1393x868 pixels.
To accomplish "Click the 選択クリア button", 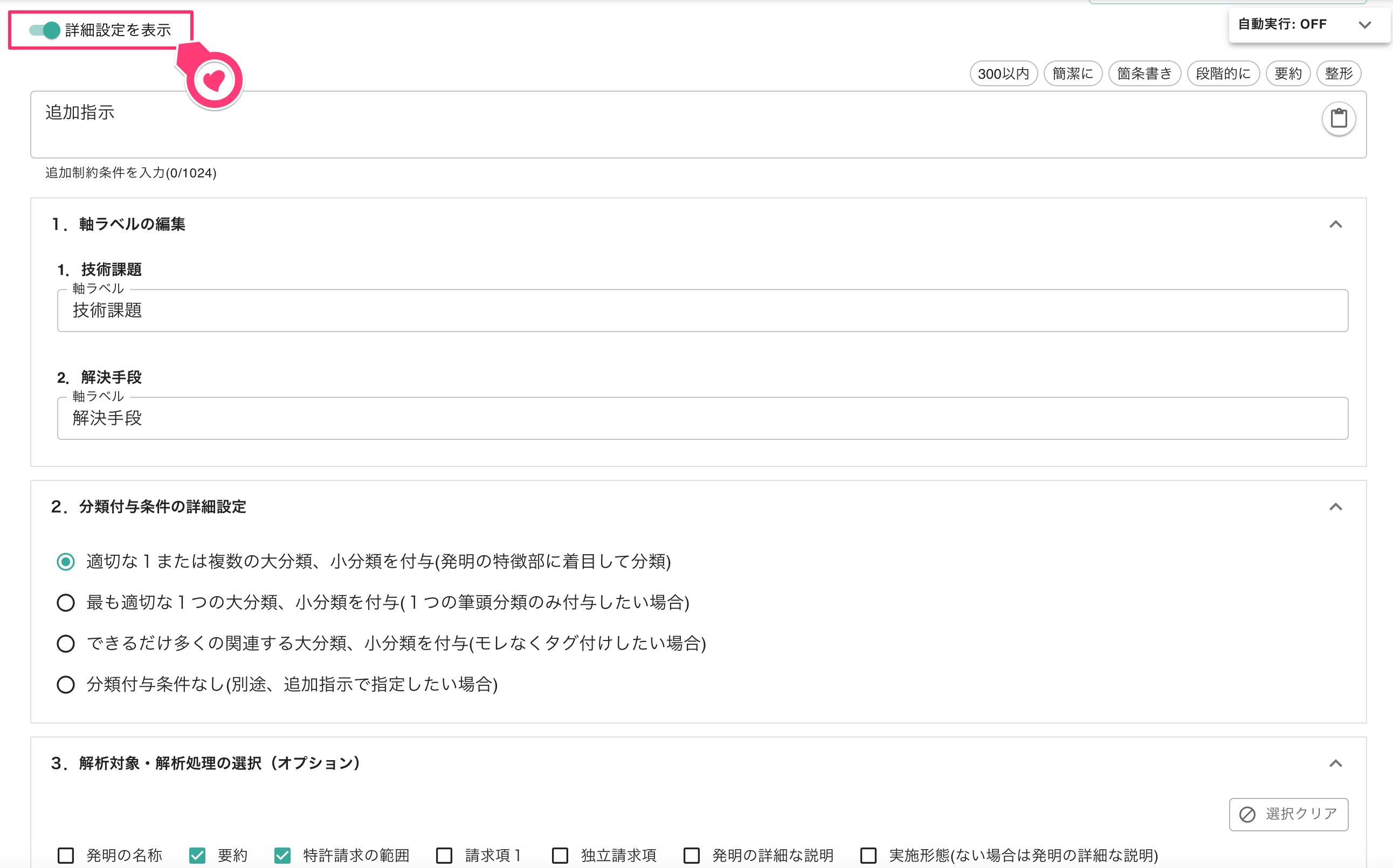I will click(1288, 814).
